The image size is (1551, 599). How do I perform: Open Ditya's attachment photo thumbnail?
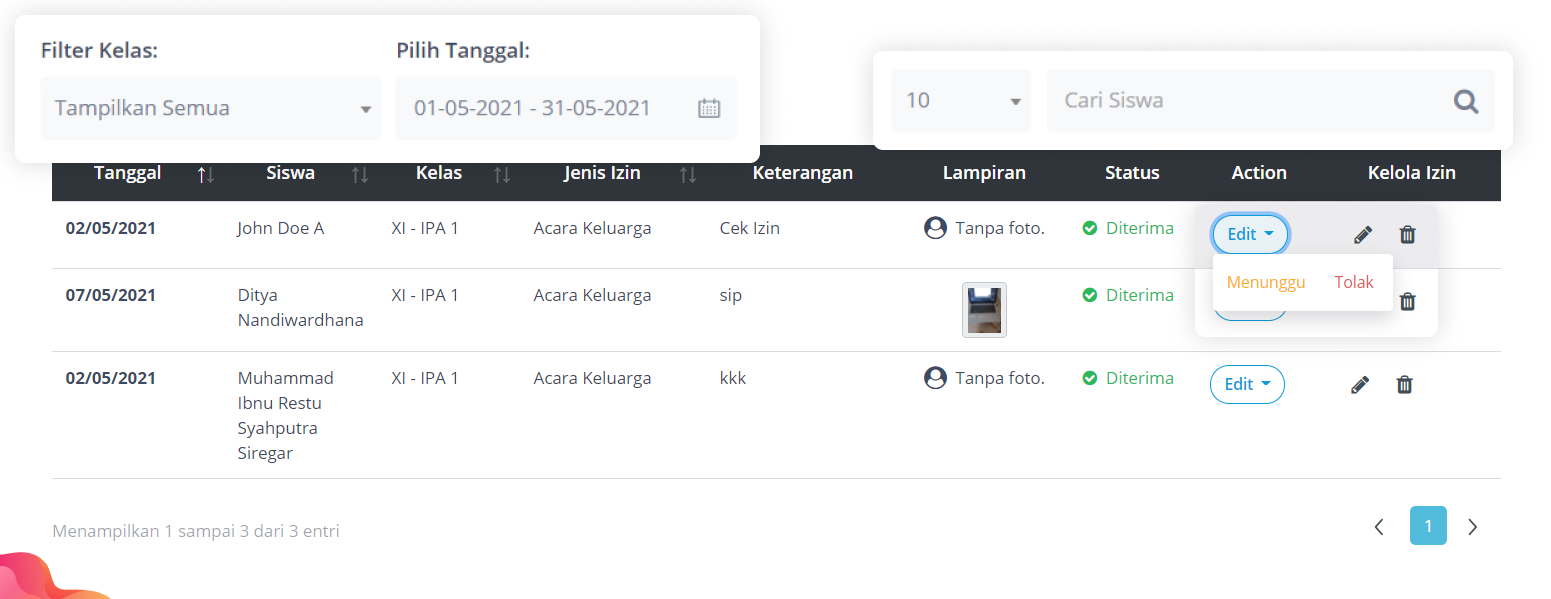tap(984, 310)
